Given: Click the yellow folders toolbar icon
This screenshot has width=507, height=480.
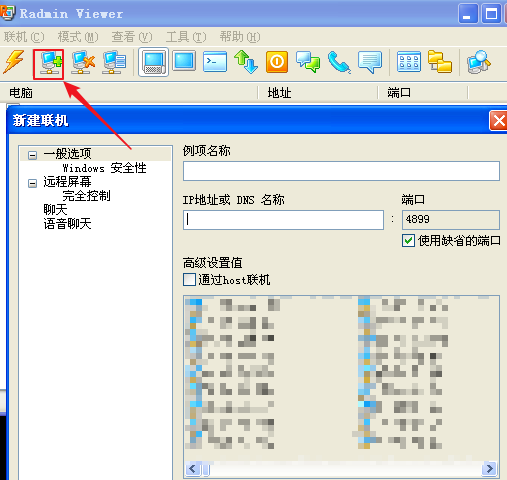Looking at the screenshot, I should tap(440, 62).
